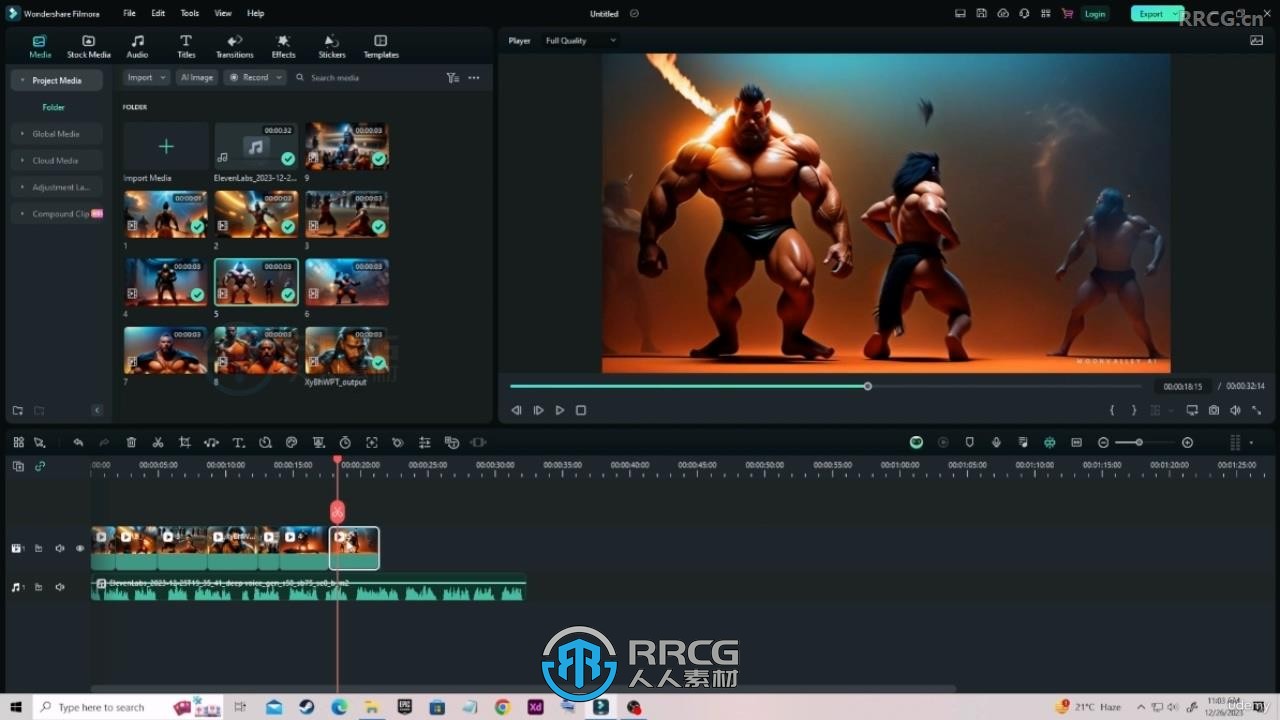This screenshot has height=720, width=1280.
Task: Hide video track 1 with eye icon
Action: click(x=80, y=548)
